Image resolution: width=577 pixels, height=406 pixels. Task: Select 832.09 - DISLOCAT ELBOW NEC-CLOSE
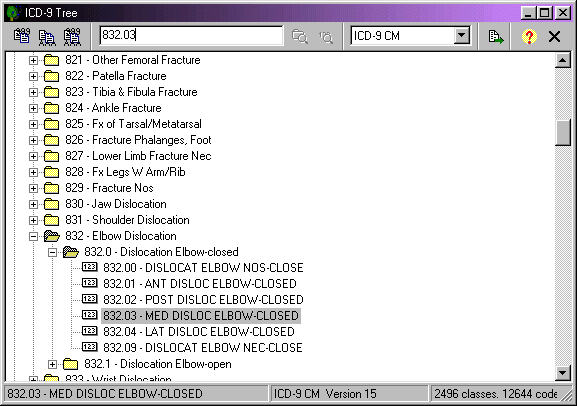click(203, 348)
